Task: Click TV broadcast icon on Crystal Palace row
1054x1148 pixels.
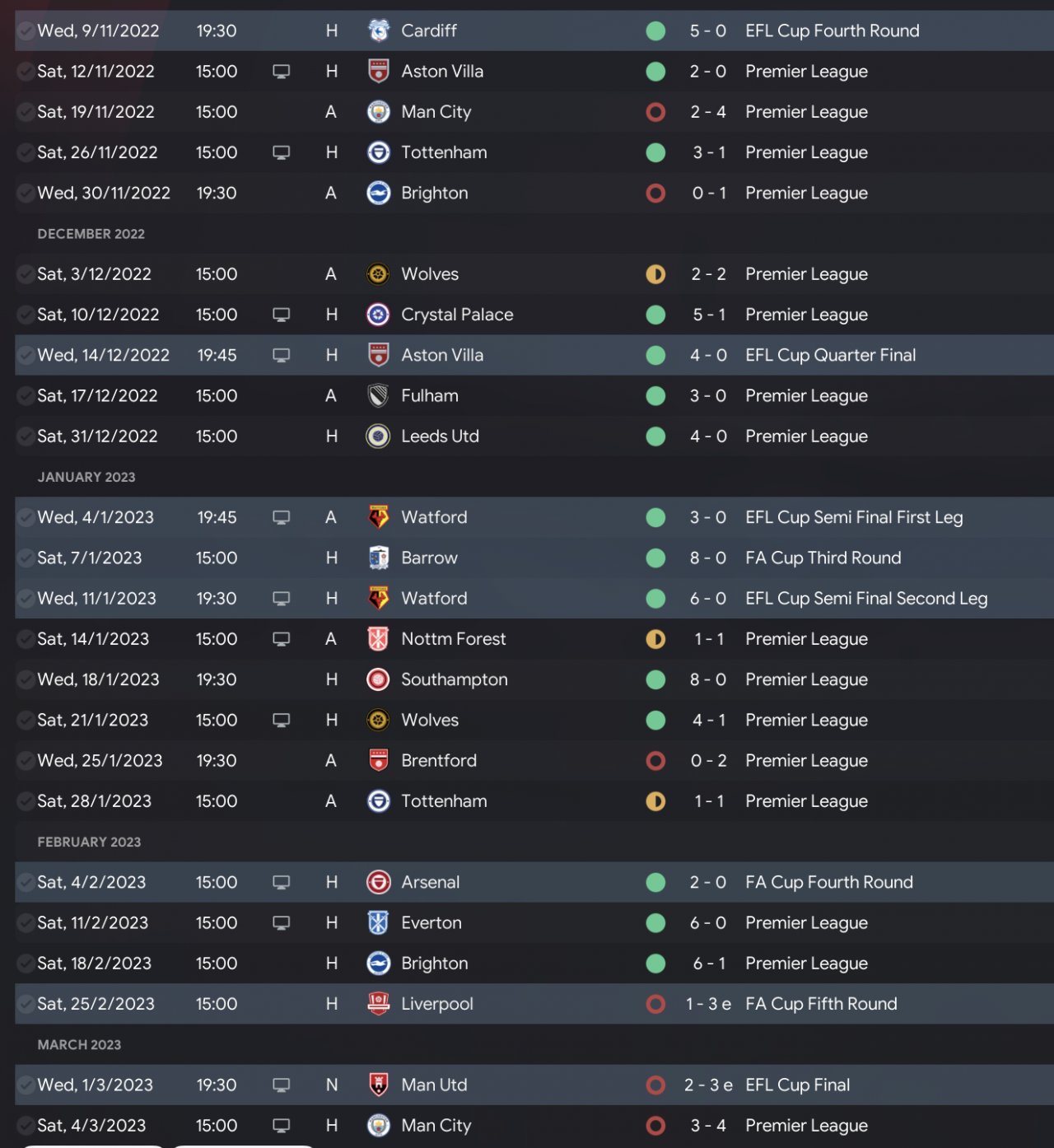Action: 281,315
